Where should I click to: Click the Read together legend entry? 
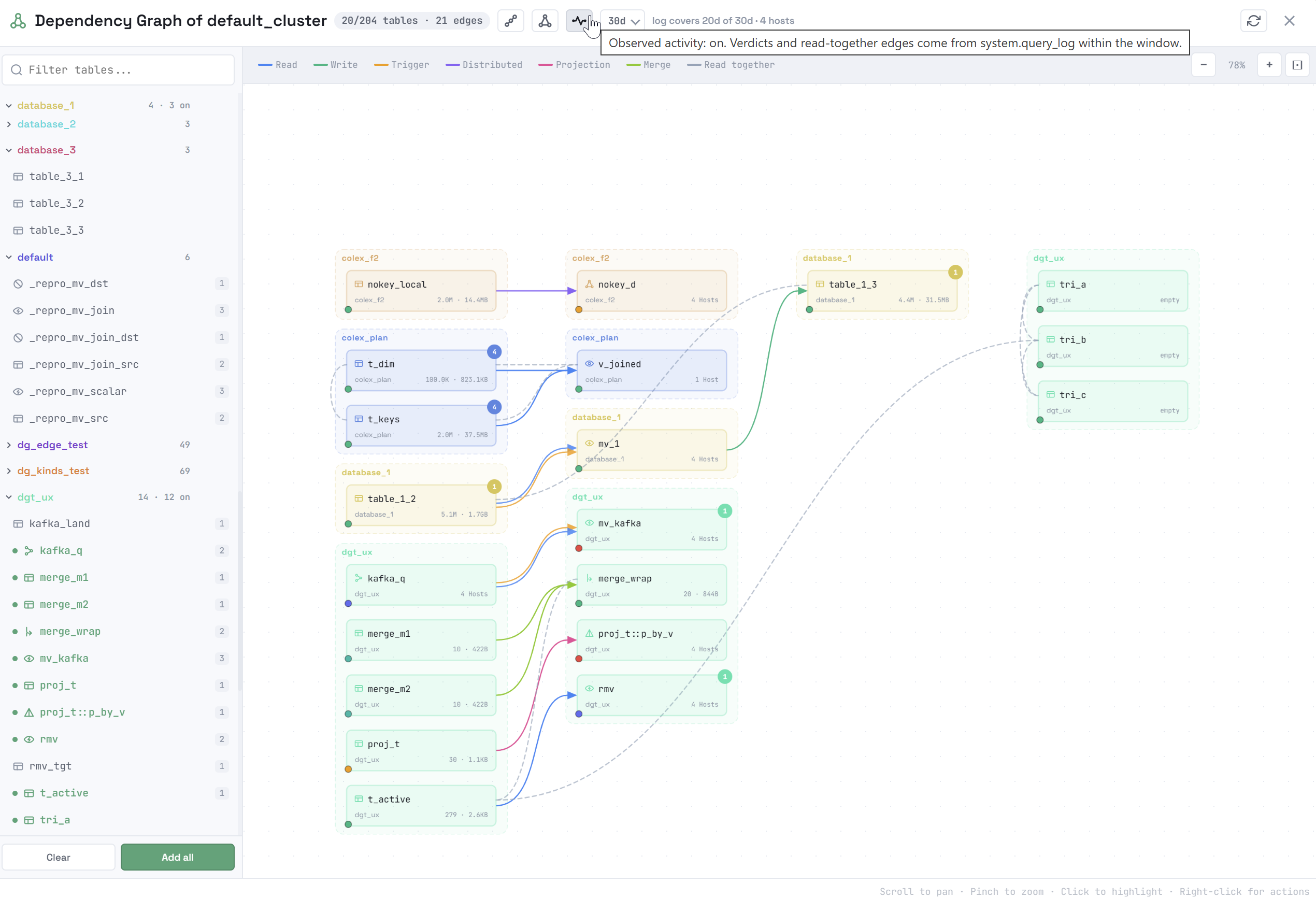(731, 65)
